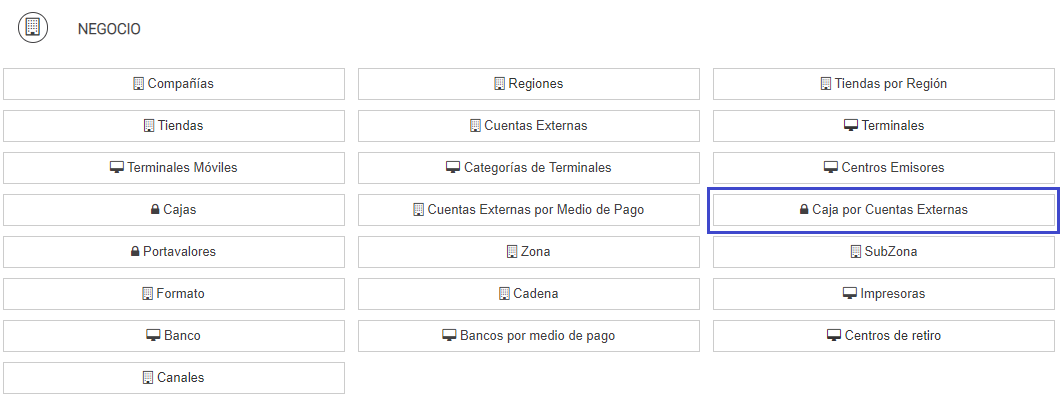Image resolution: width=1064 pixels, height=402 pixels.
Task: Open Bancos por medio de pago
Action: [528, 336]
